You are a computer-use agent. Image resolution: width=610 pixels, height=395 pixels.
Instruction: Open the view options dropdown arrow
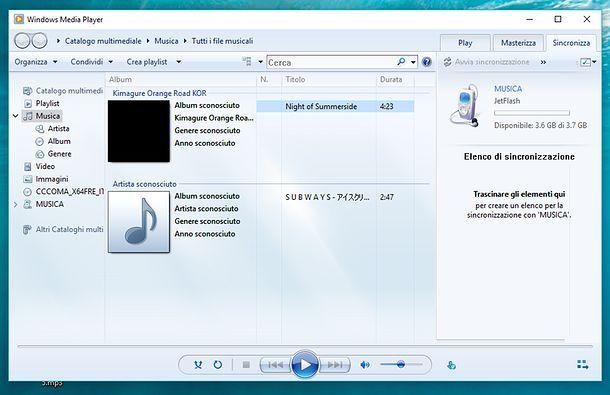(260, 62)
